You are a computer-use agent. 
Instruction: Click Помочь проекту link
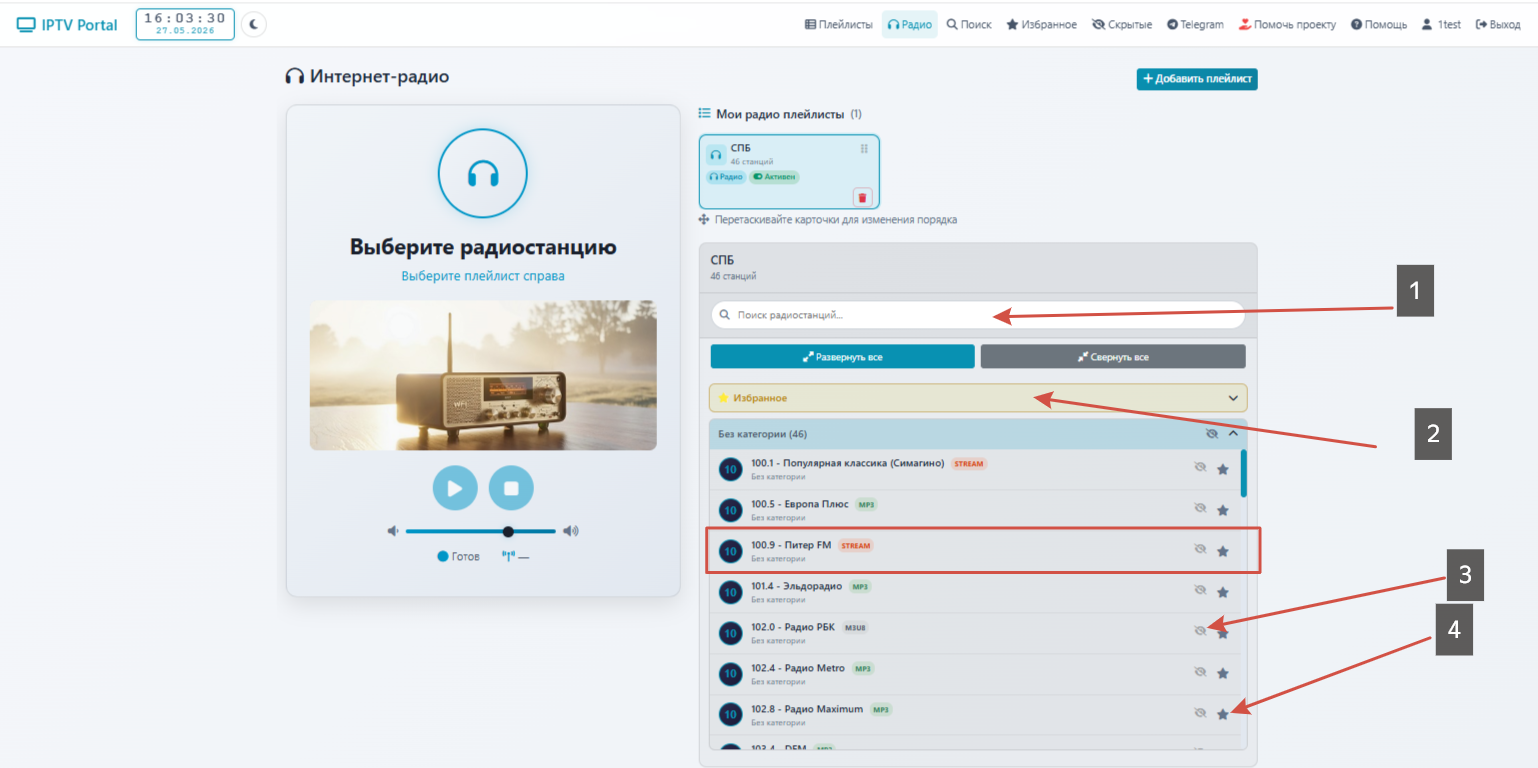[x=1287, y=25]
